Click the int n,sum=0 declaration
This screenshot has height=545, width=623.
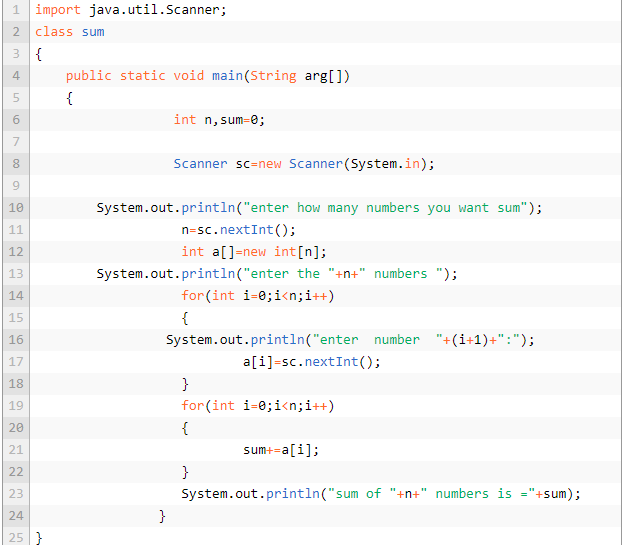pyautogui.click(x=219, y=120)
